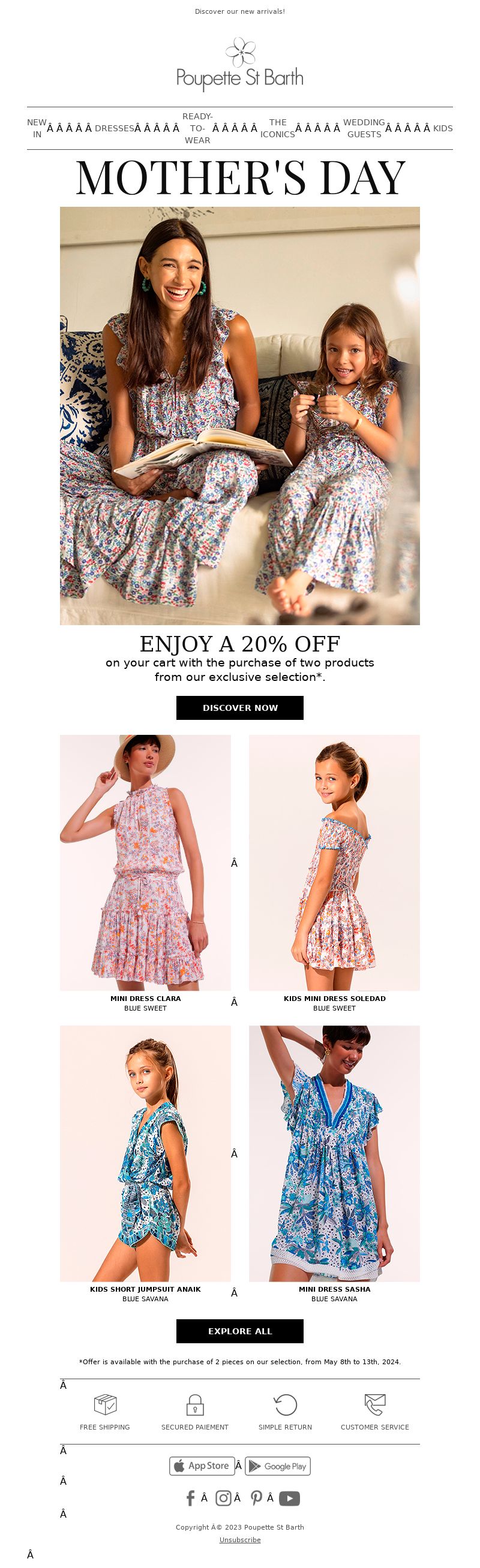Open the Instagram icon link
The image size is (480, 1568).
[x=224, y=1498]
